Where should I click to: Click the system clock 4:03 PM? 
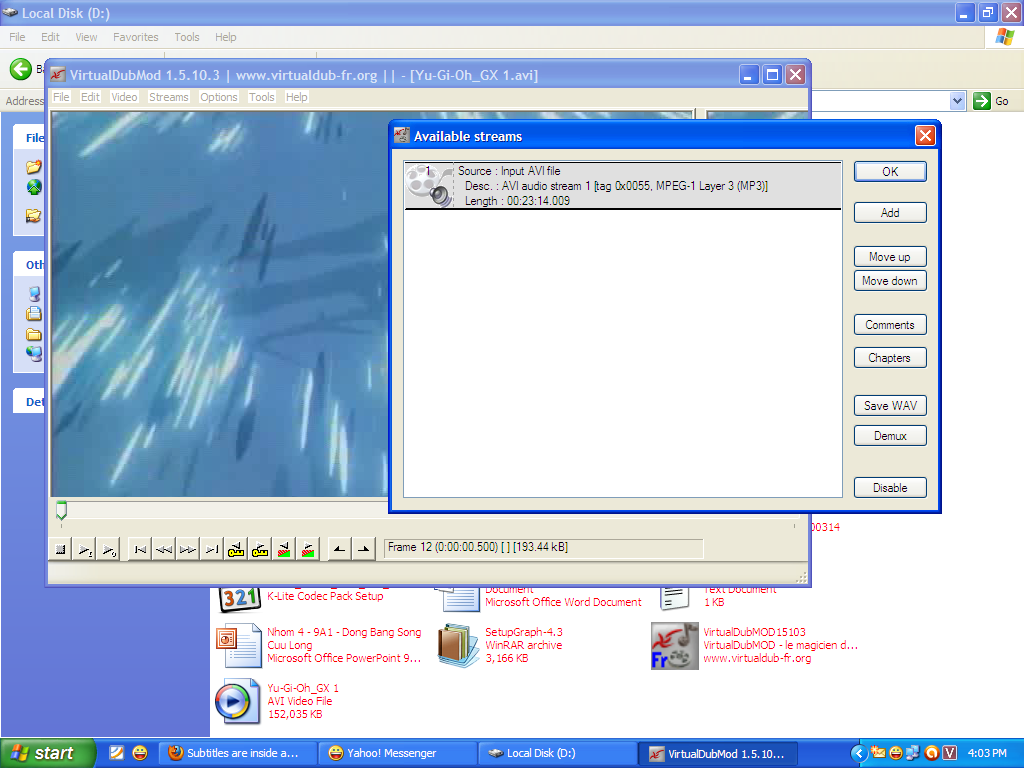987,753
